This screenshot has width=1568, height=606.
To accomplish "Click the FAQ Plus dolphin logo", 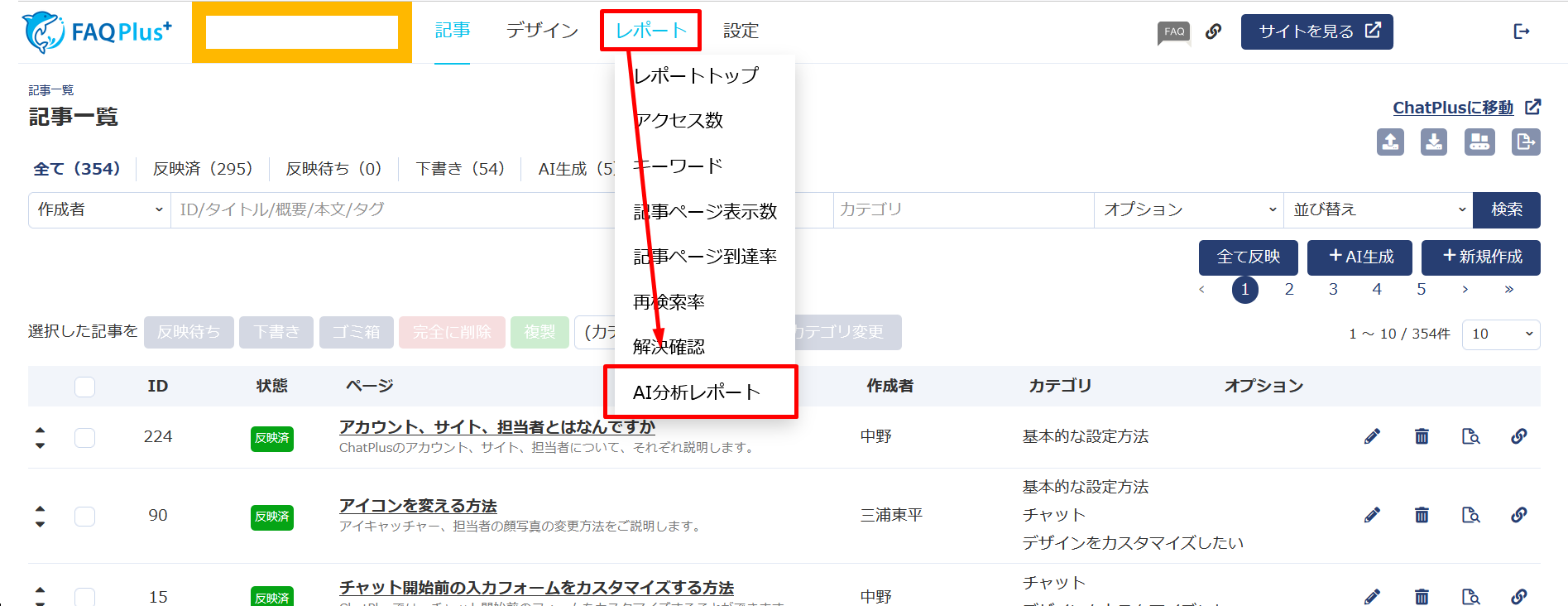I will coord(97,32).
